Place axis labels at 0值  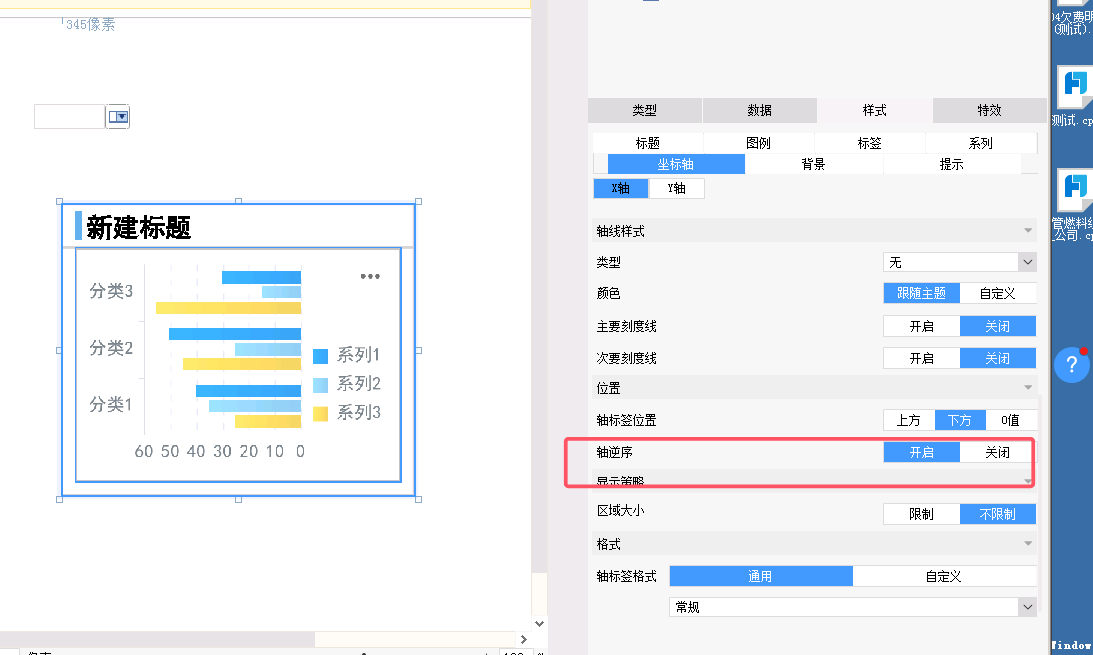(x=1011, y=420)
